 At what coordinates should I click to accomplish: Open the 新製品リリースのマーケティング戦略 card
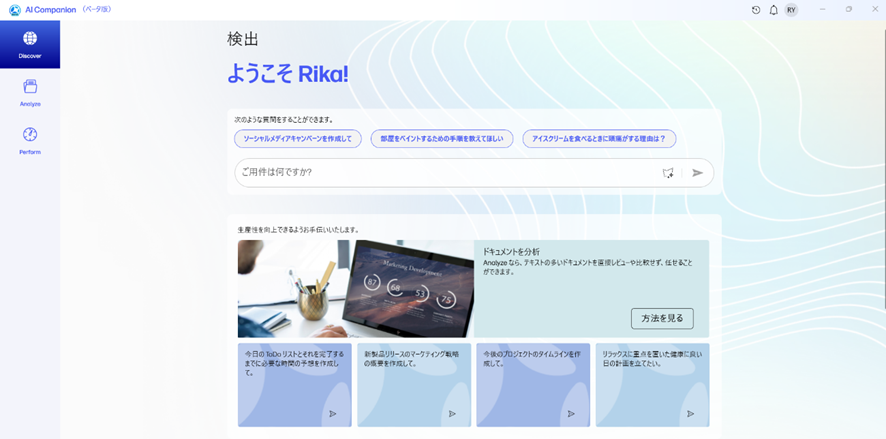[x=414, y=385]
